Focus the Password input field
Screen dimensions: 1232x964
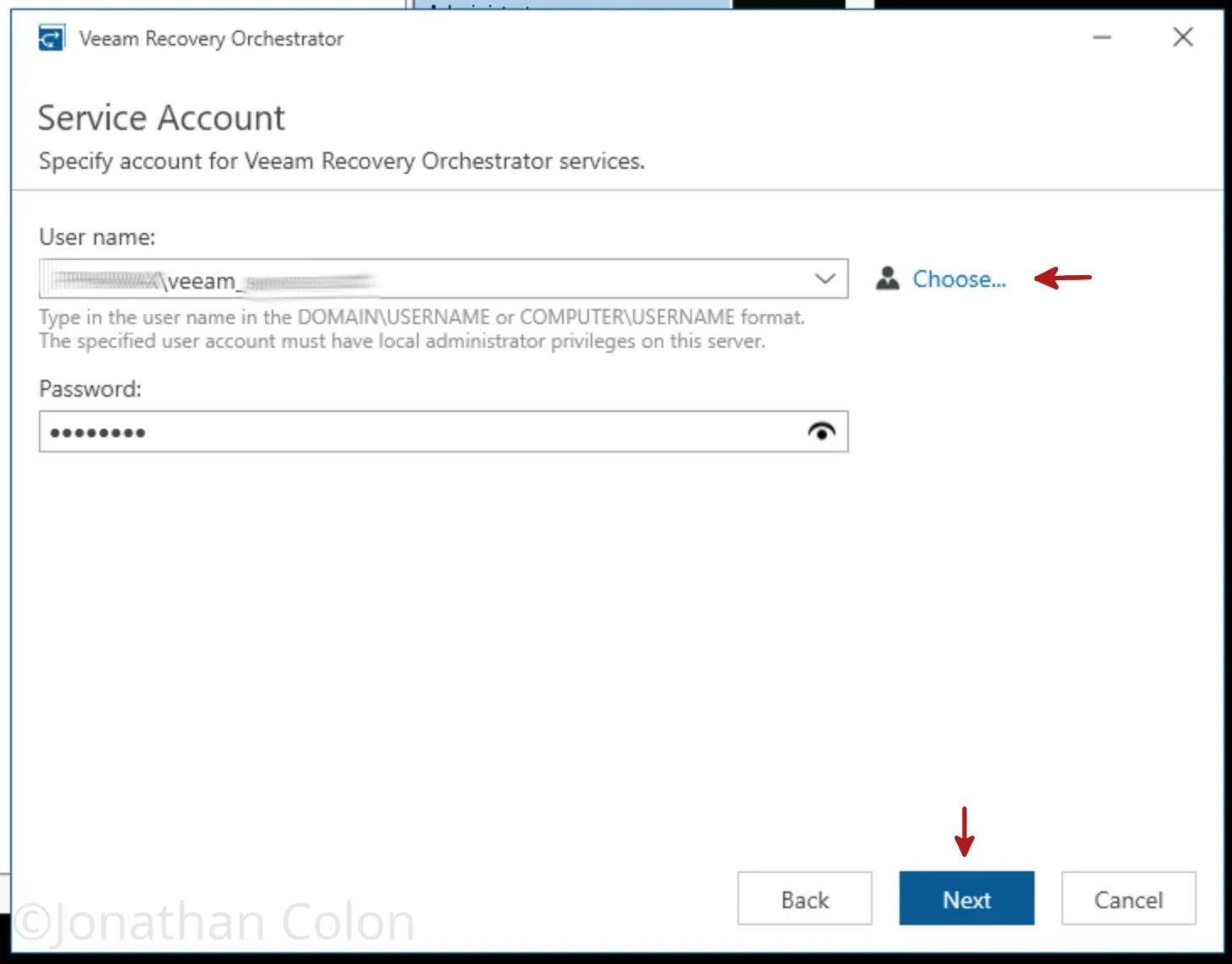[x=443, y=431]
